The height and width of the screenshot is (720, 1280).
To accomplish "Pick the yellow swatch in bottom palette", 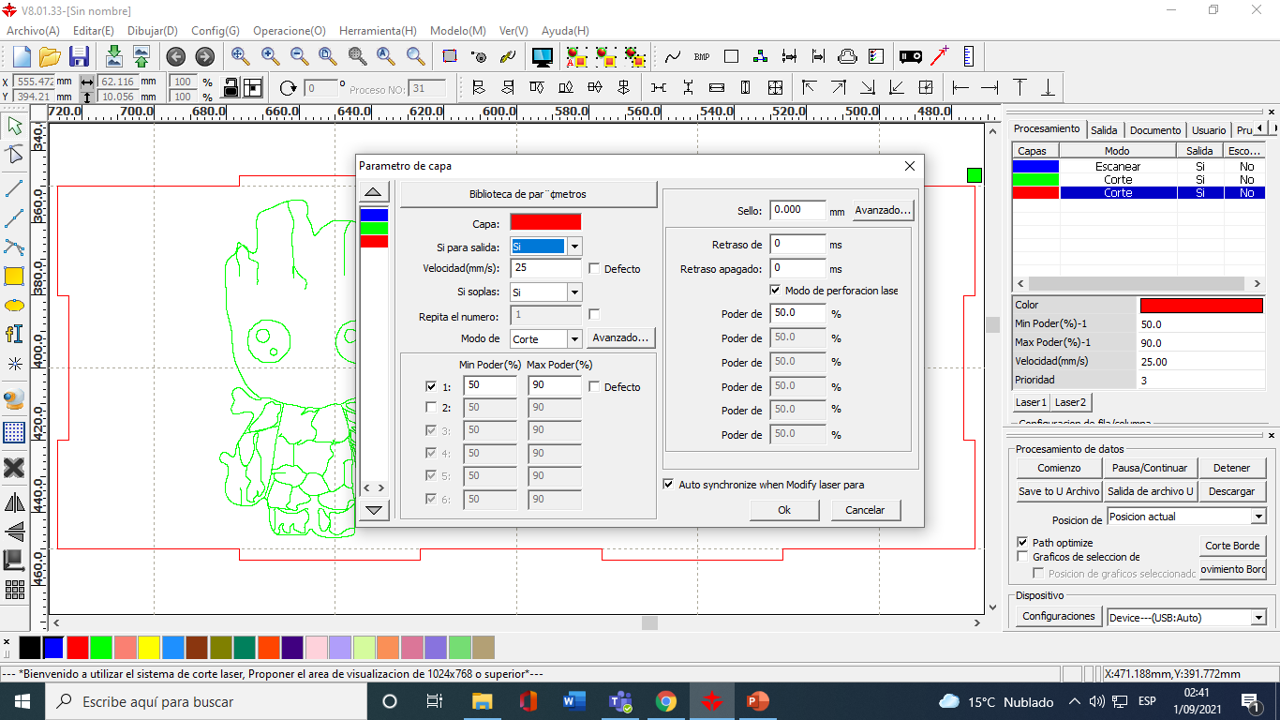I will 149,647.
